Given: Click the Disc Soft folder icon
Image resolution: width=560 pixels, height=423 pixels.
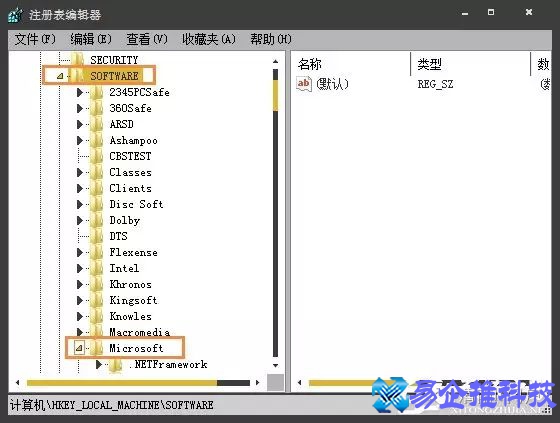Looking at the screenshot, I should click(x=97, y=204).
